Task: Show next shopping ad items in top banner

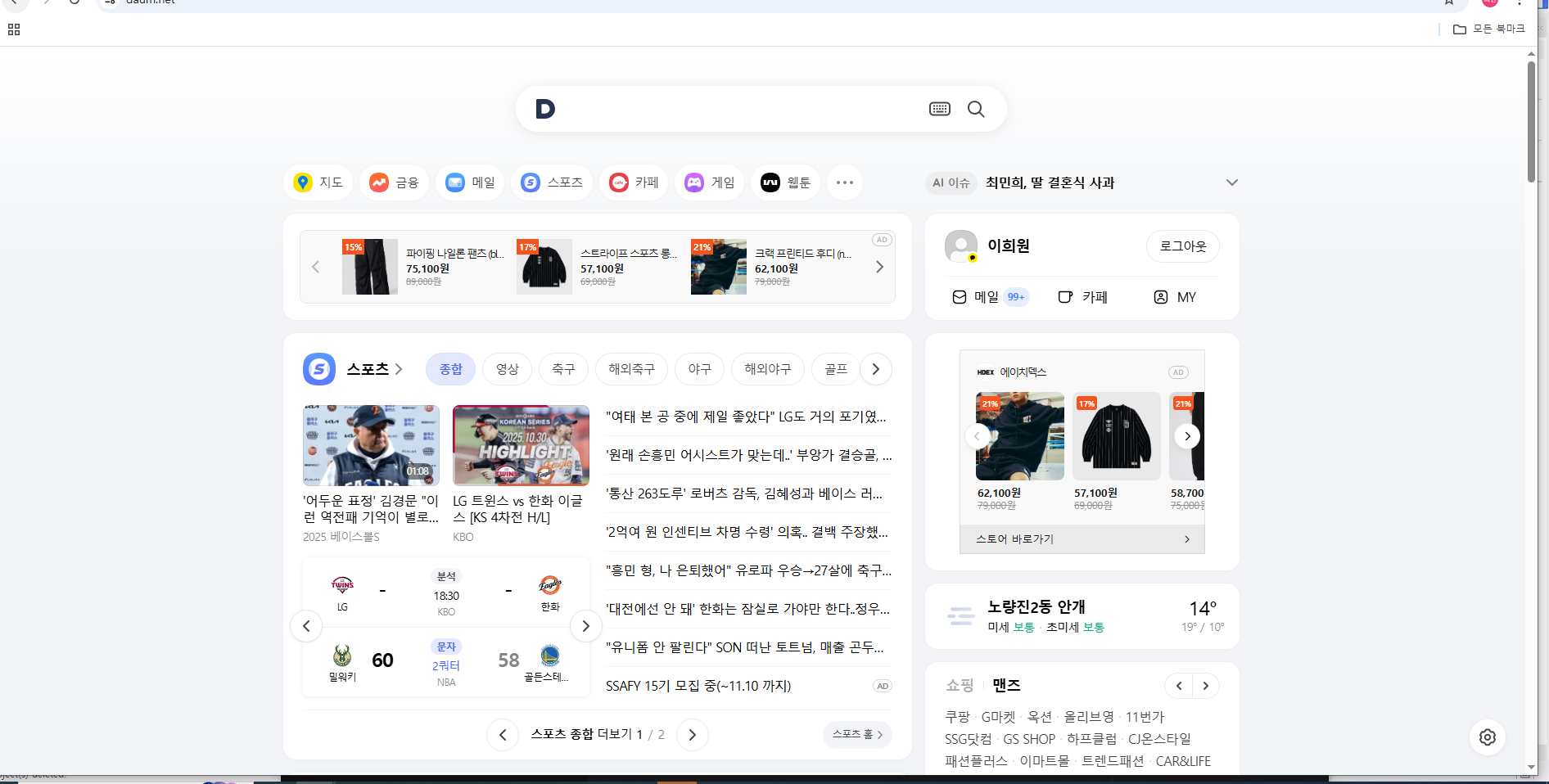Action: point(879,267)
